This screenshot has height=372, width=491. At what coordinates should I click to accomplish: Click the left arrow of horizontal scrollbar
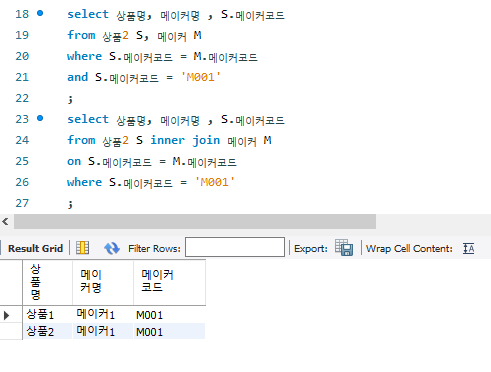coord(5,222)
